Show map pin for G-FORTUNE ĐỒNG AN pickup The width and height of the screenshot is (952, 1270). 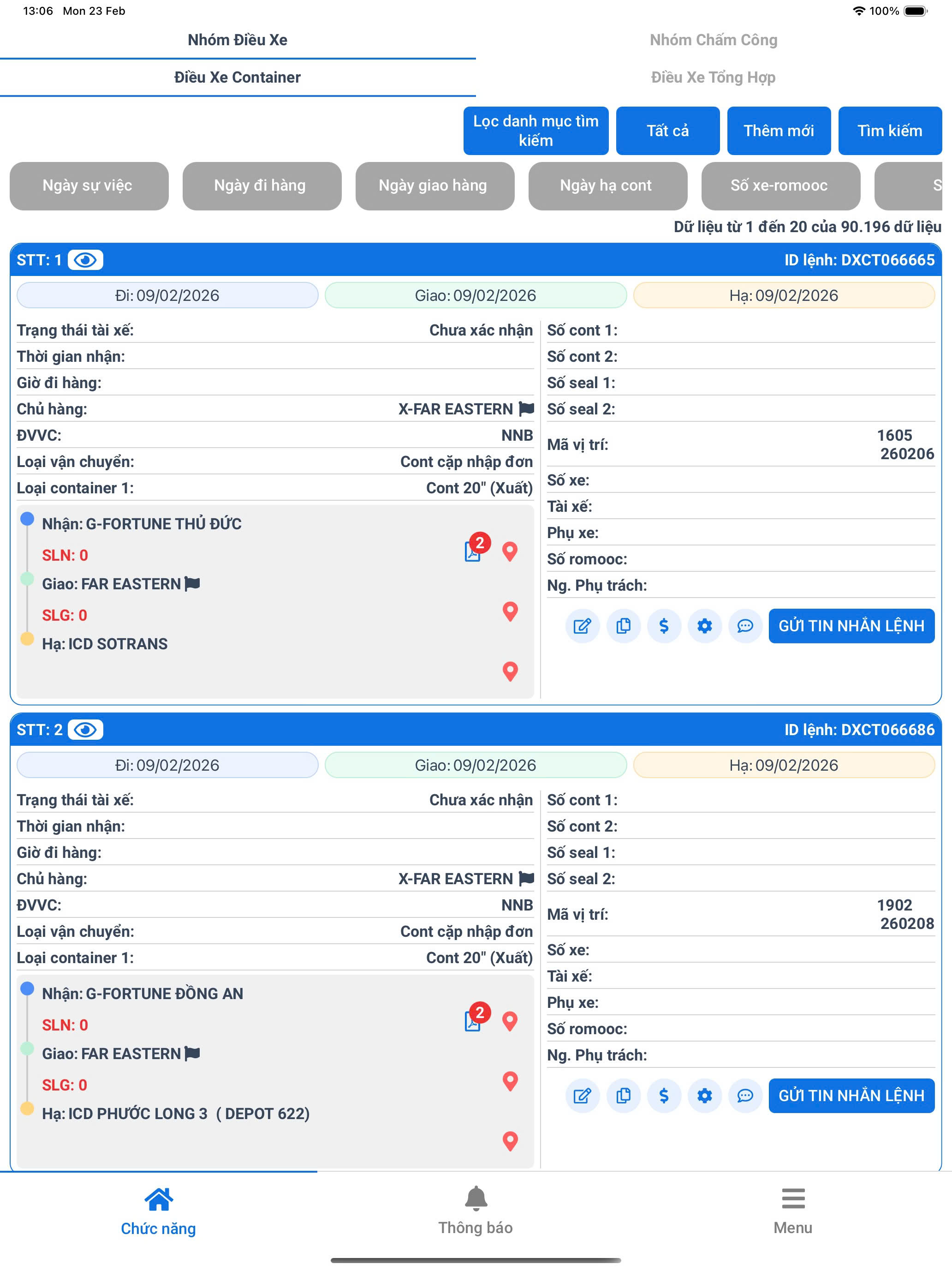coord(510,1021)
